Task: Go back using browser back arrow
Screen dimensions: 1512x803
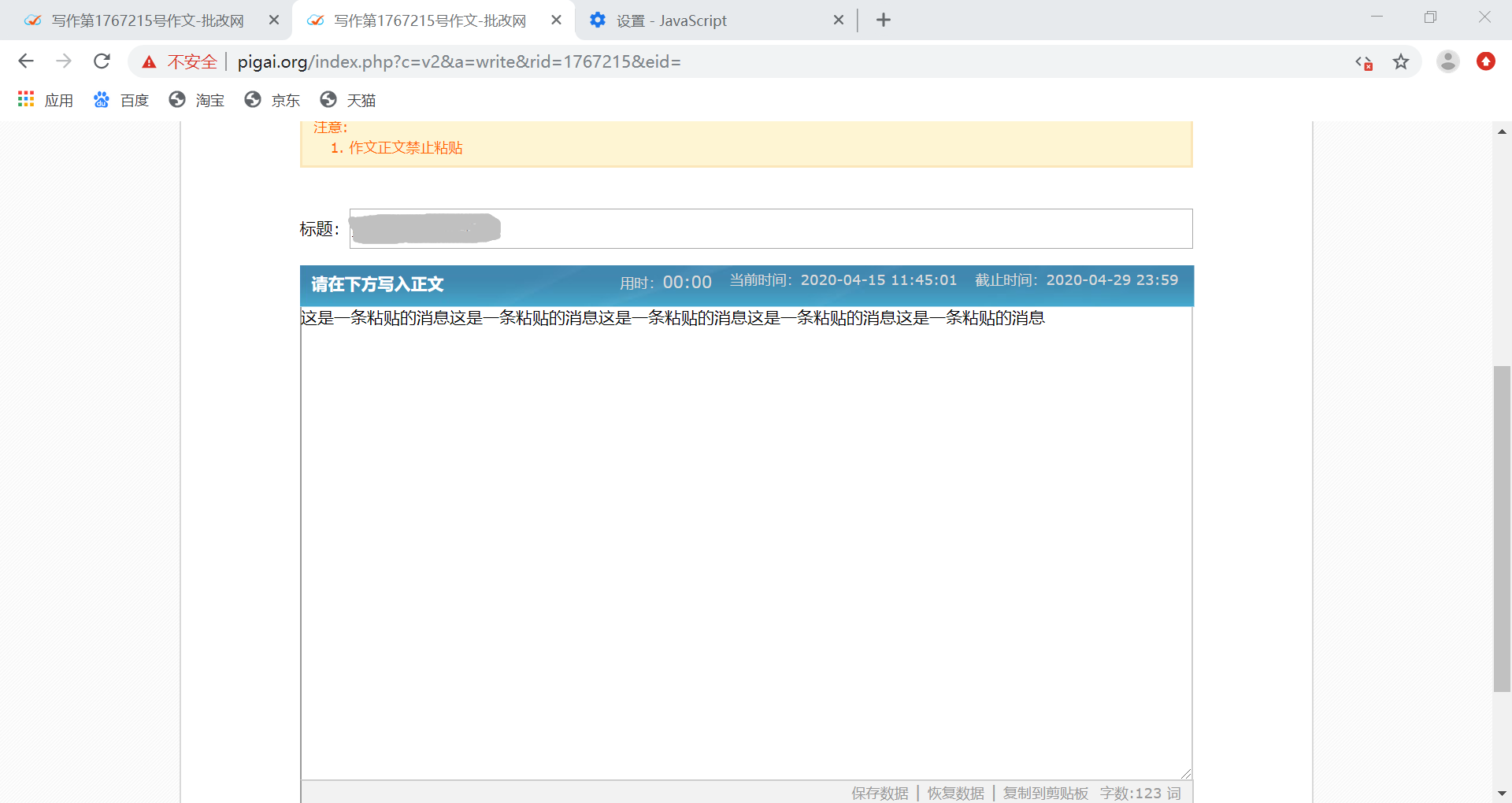Action: (x=26, y=61)
